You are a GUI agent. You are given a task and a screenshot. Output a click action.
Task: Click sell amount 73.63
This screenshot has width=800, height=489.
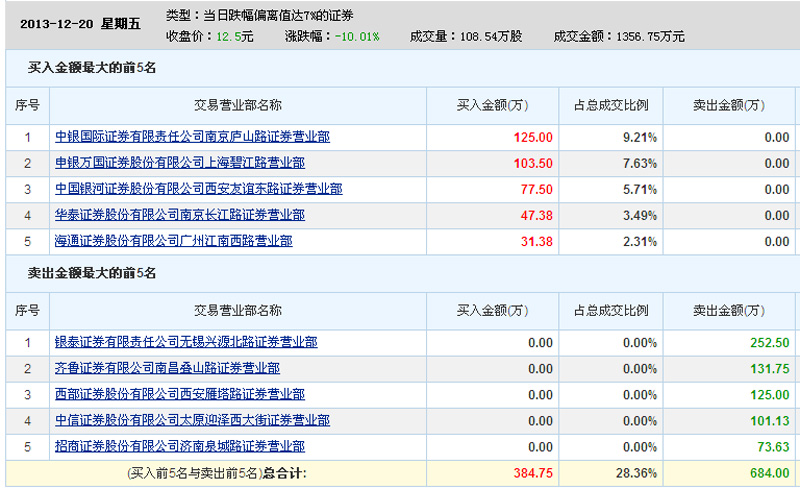(x=773, y=447)
